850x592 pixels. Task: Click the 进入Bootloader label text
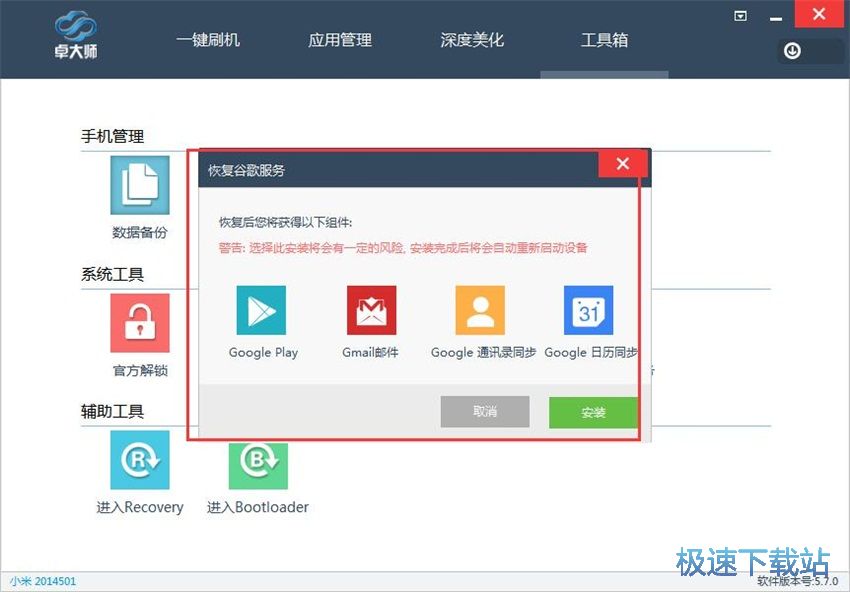click(x=258, y=507)
